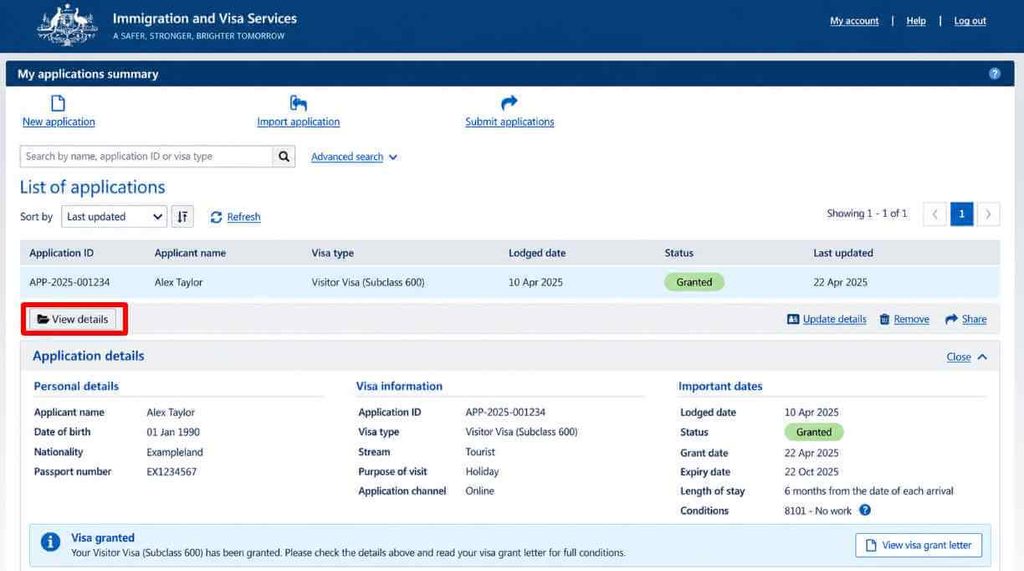
Task: Click the 6 months length of stay value
Action: [869, 491]
